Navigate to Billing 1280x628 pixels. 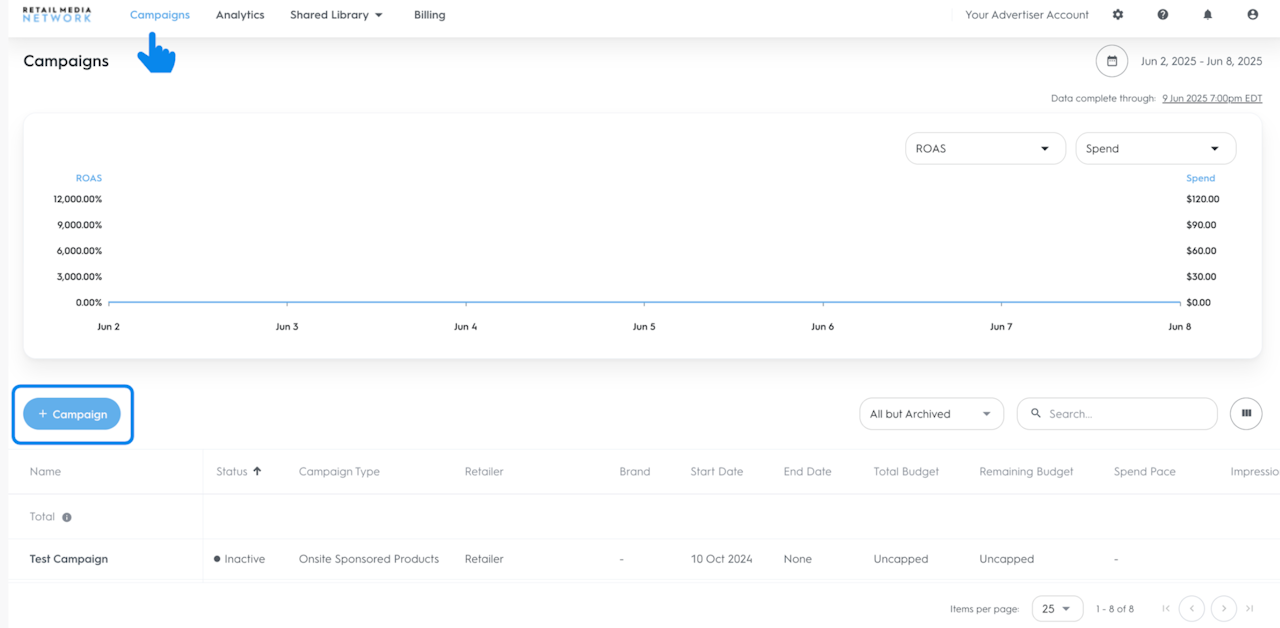[x=429, y=15]
